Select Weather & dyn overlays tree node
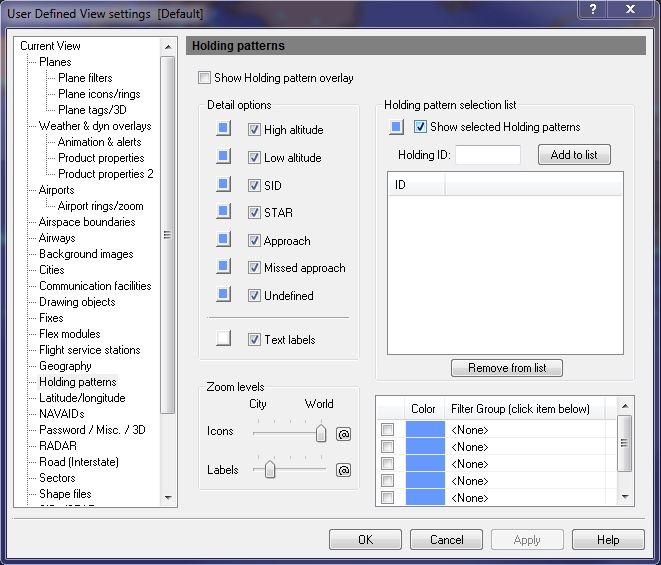Screen dimensions: 661x565 point(95,126)
